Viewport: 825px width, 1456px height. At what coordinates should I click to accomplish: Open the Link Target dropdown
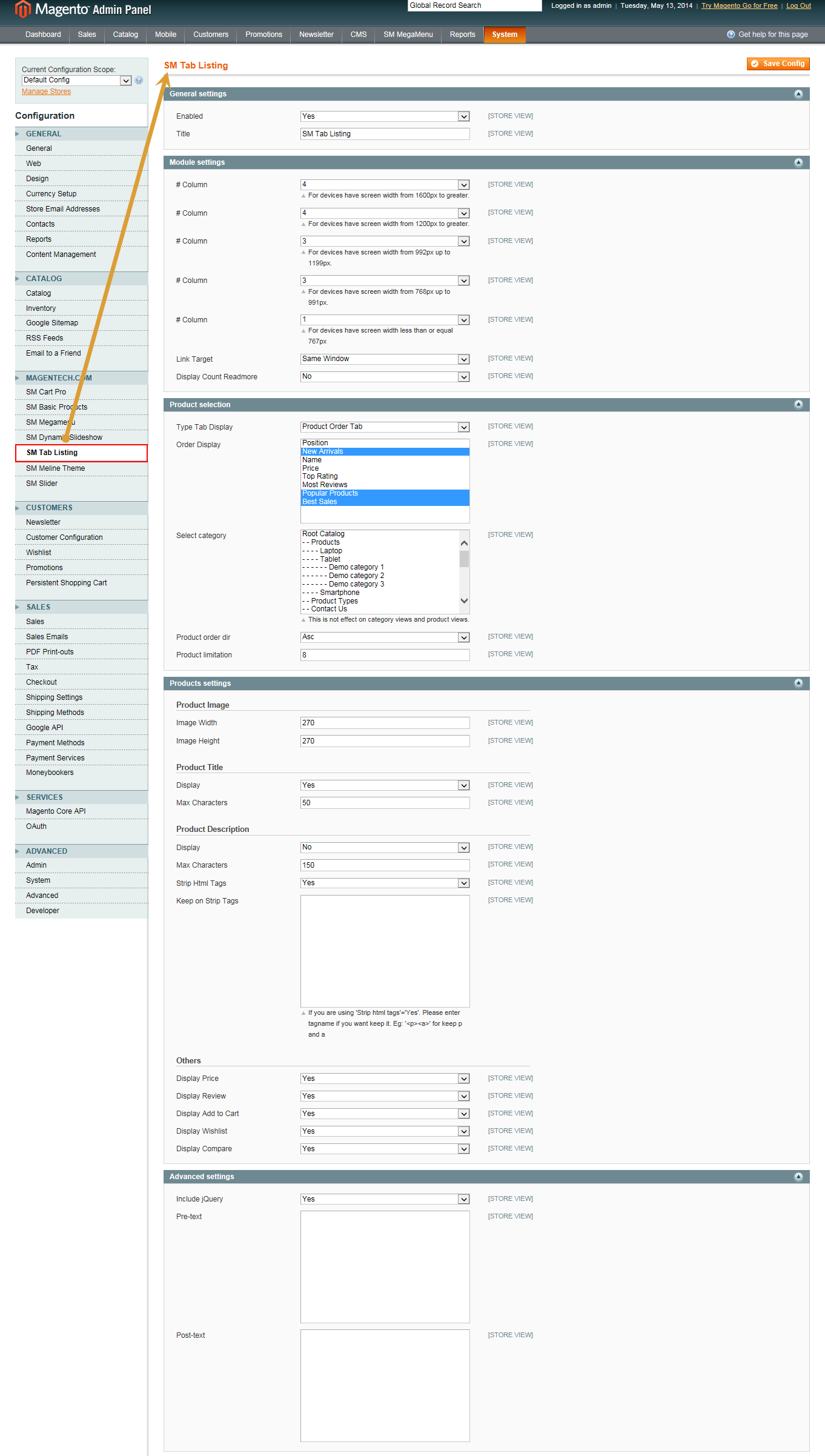(x=385, y=359)
